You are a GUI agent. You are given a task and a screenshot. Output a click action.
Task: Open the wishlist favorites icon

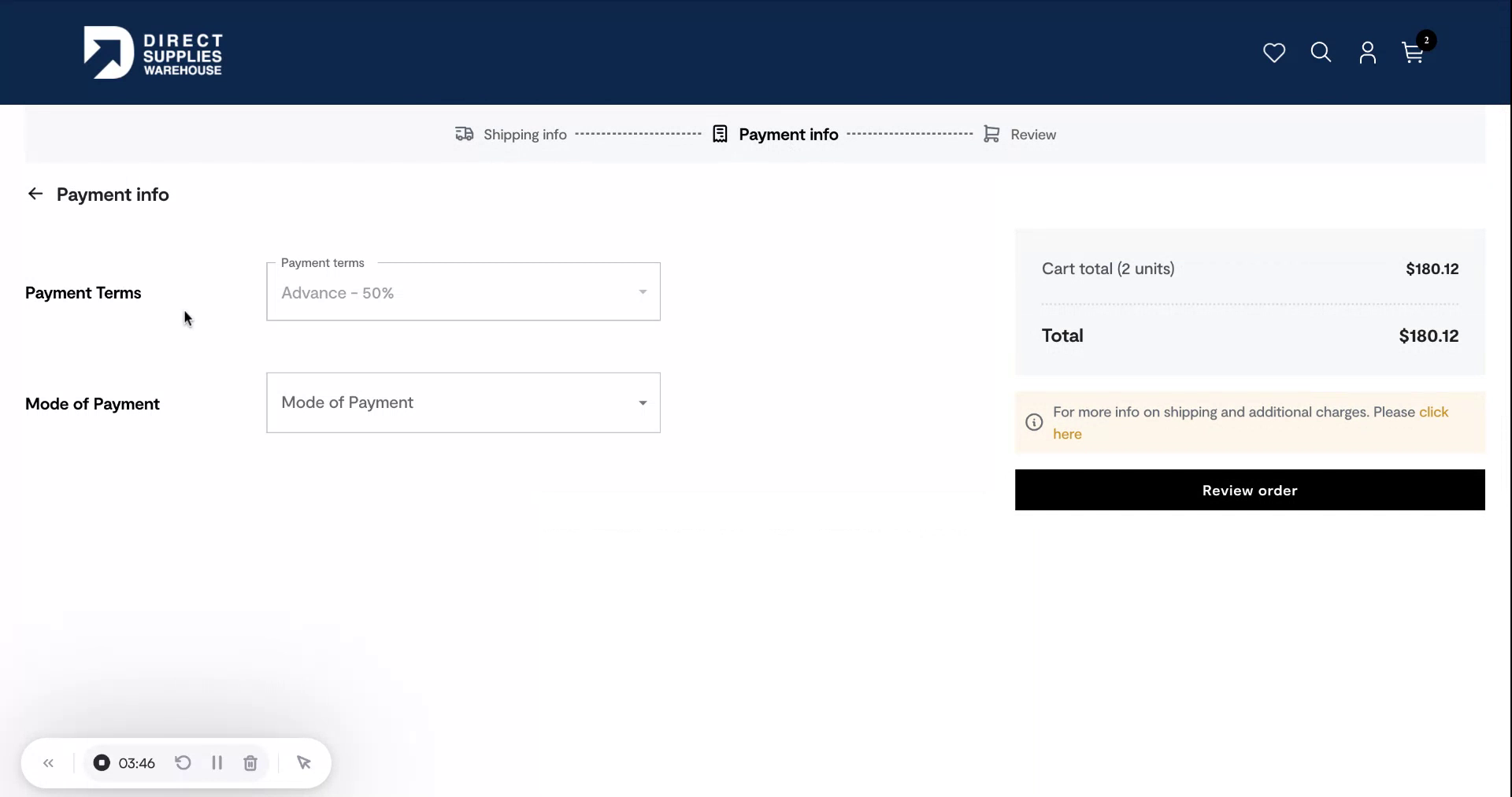point(1273,53)
